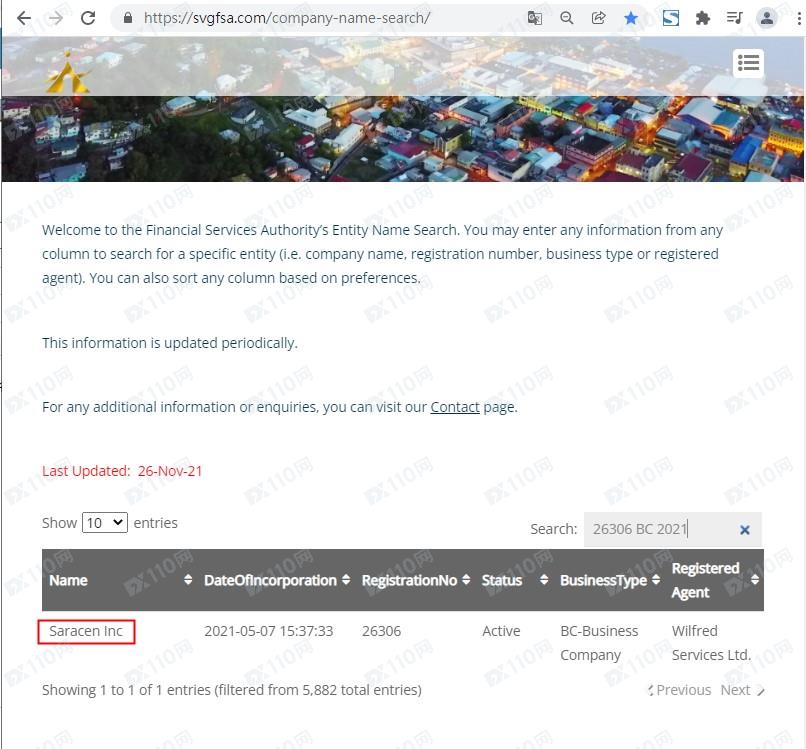
Task: Open the user profile avatar icon
Action: (x=767, y=18)
